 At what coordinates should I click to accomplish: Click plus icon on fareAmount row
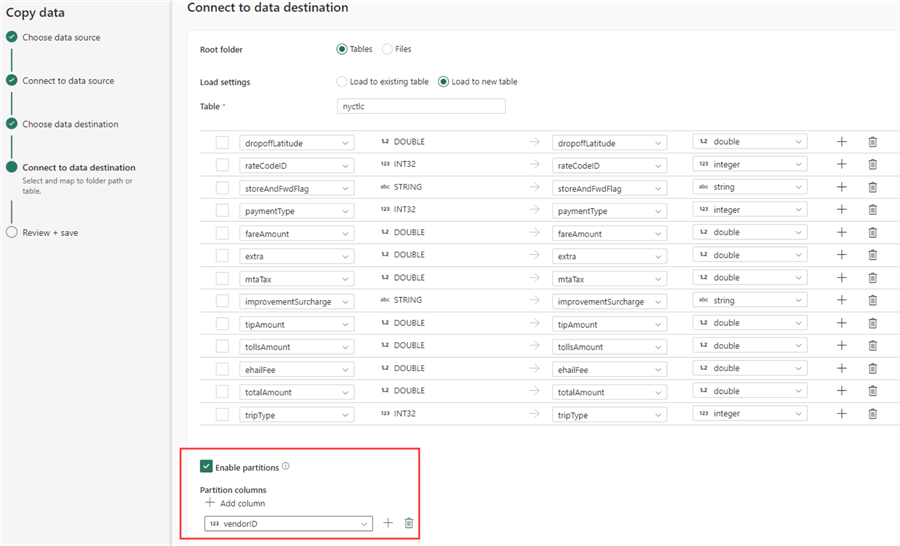pos(841,233)
